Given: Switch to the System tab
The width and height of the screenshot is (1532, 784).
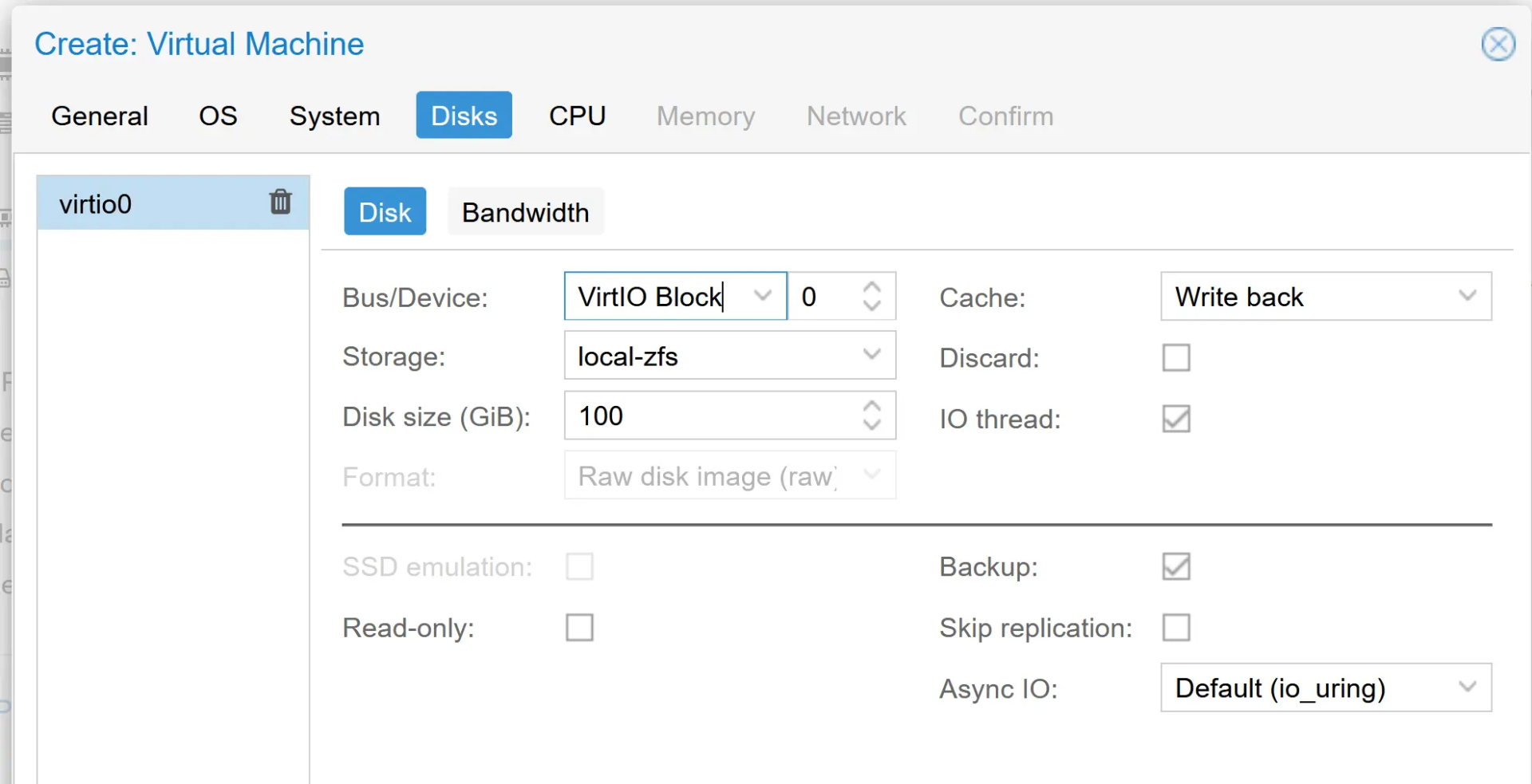Looking at the screenshot, I should [x=335, y=115].
